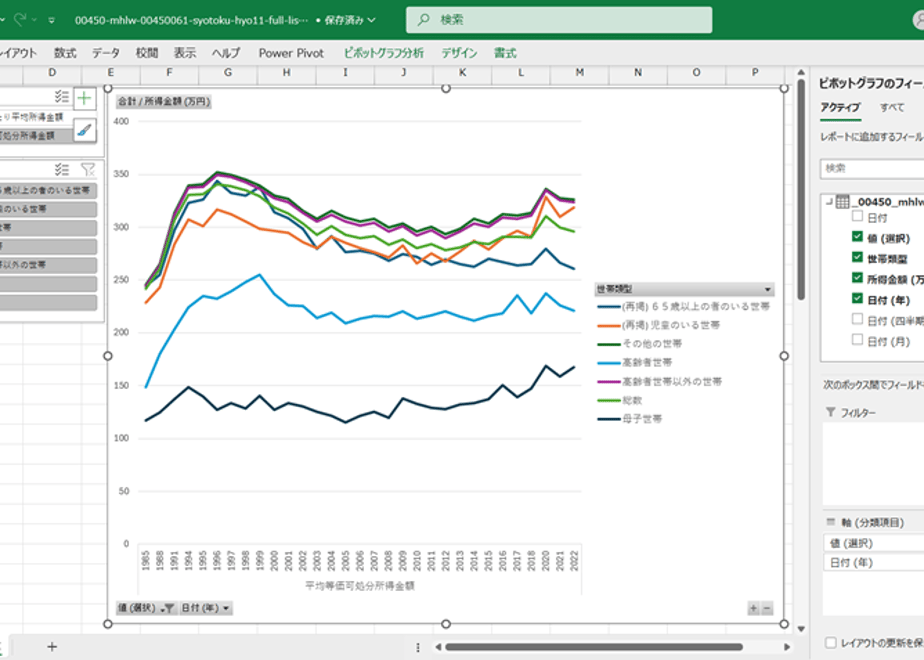Click the horizontal scrollbar left arrow

(x=438, y=647)
